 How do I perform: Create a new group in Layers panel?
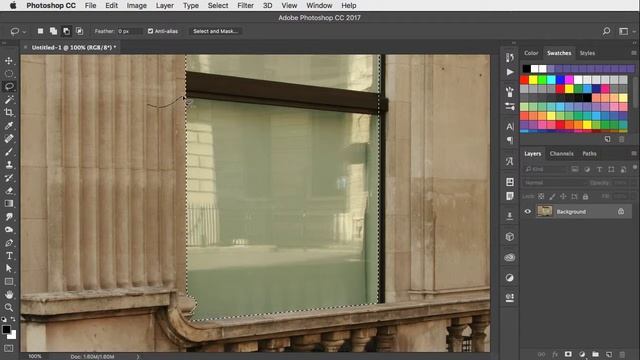(596, 354)
